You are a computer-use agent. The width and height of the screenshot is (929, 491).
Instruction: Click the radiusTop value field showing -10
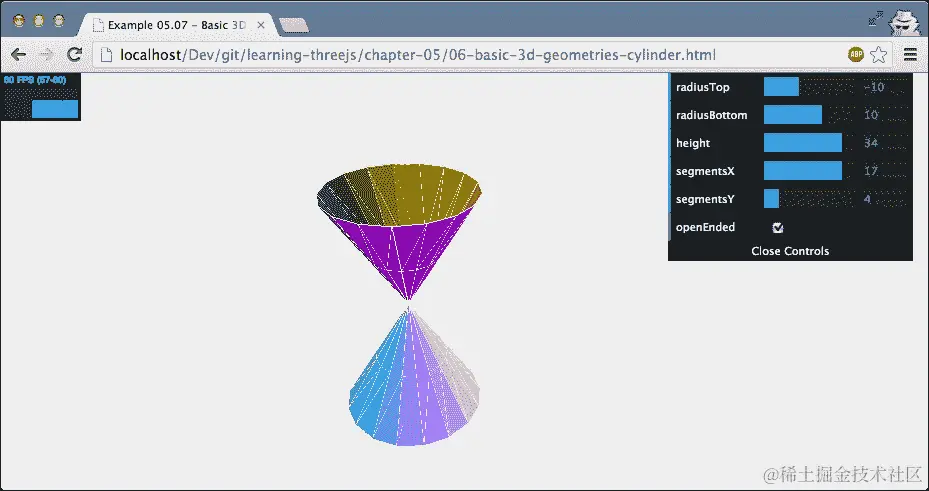(885, 87)
